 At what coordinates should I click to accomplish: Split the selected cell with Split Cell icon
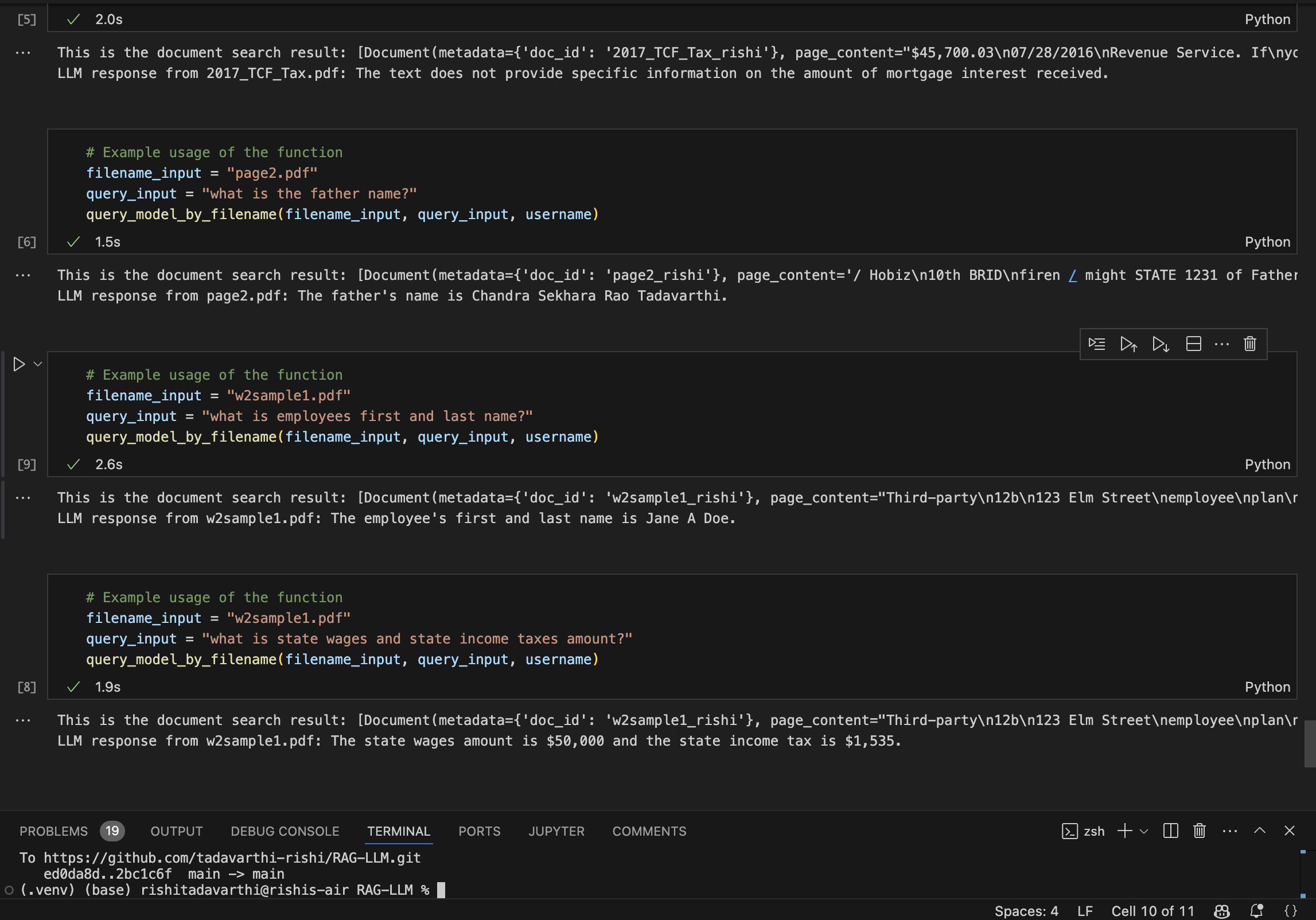1194,344
